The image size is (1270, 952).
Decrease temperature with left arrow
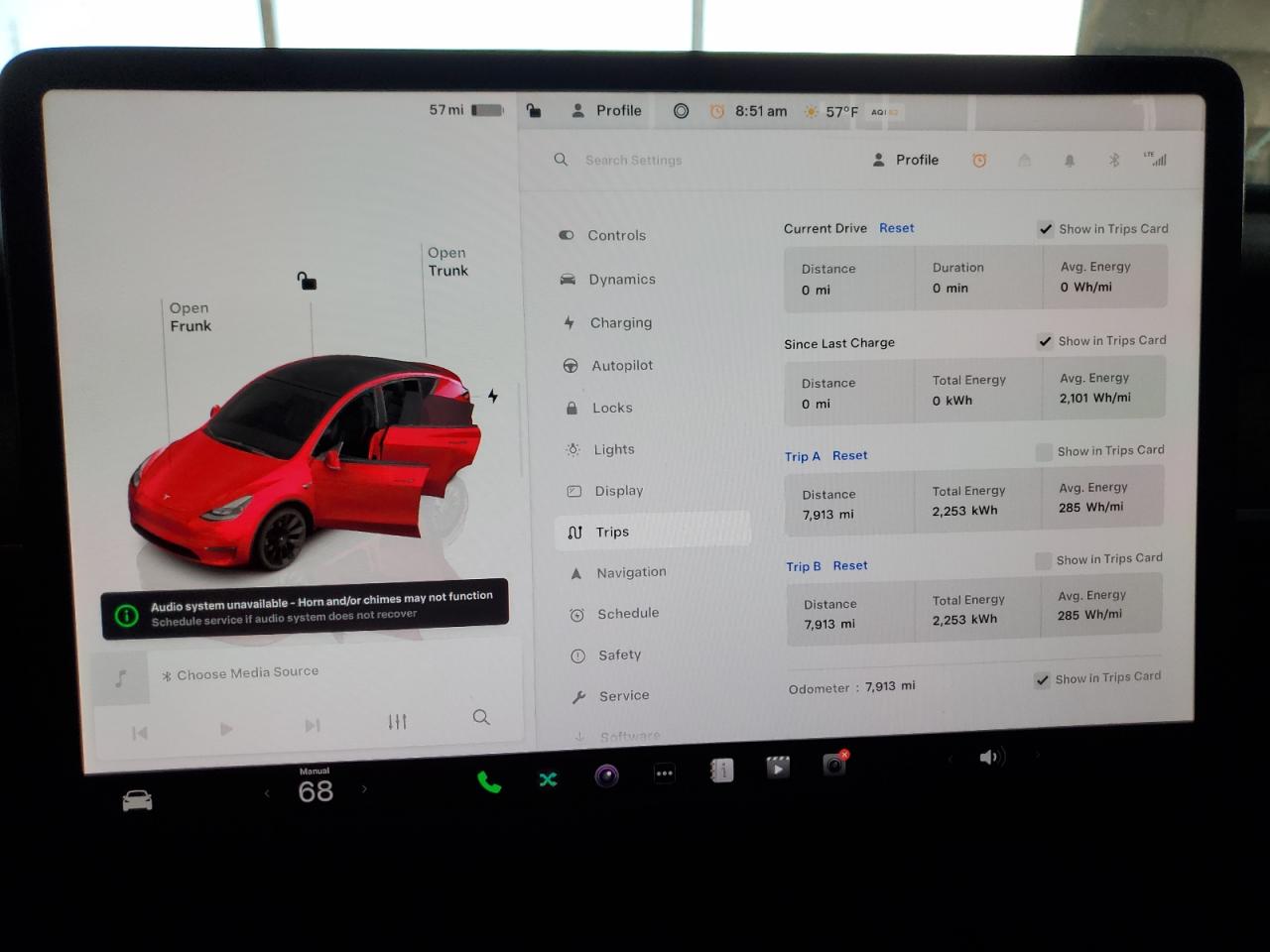pos(267,793)
